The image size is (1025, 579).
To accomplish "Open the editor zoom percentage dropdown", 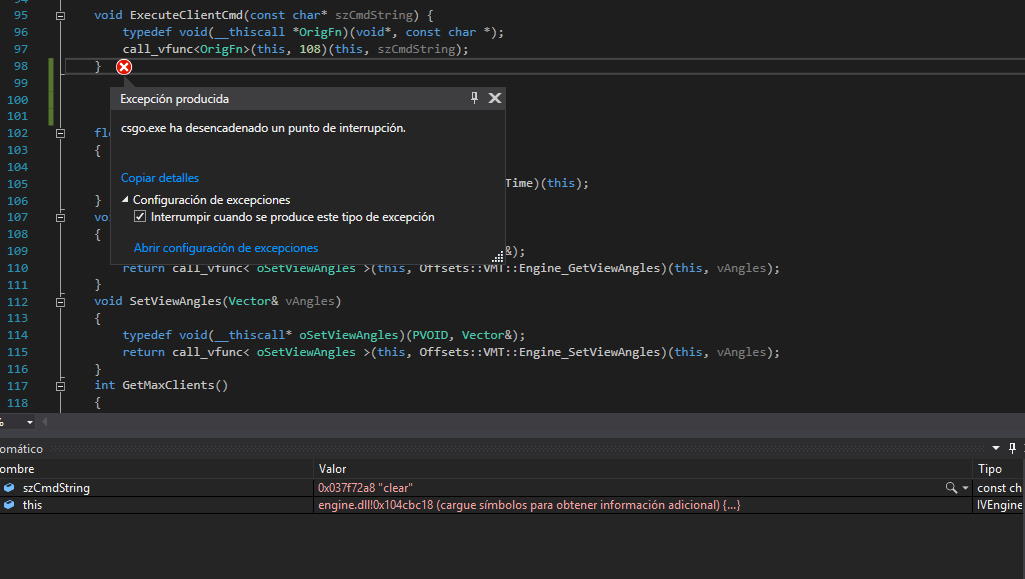I will [x=29, y=423].
